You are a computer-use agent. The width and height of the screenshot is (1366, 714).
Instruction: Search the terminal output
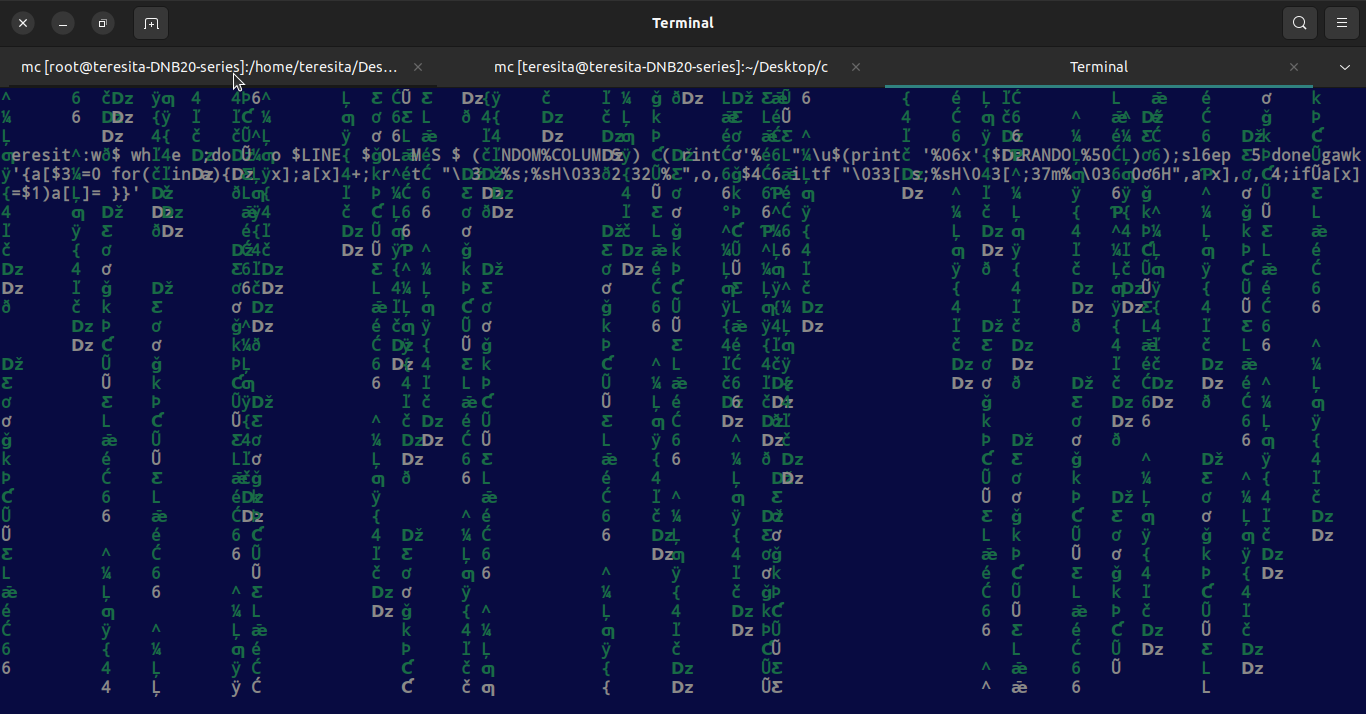pos(1299,23)
